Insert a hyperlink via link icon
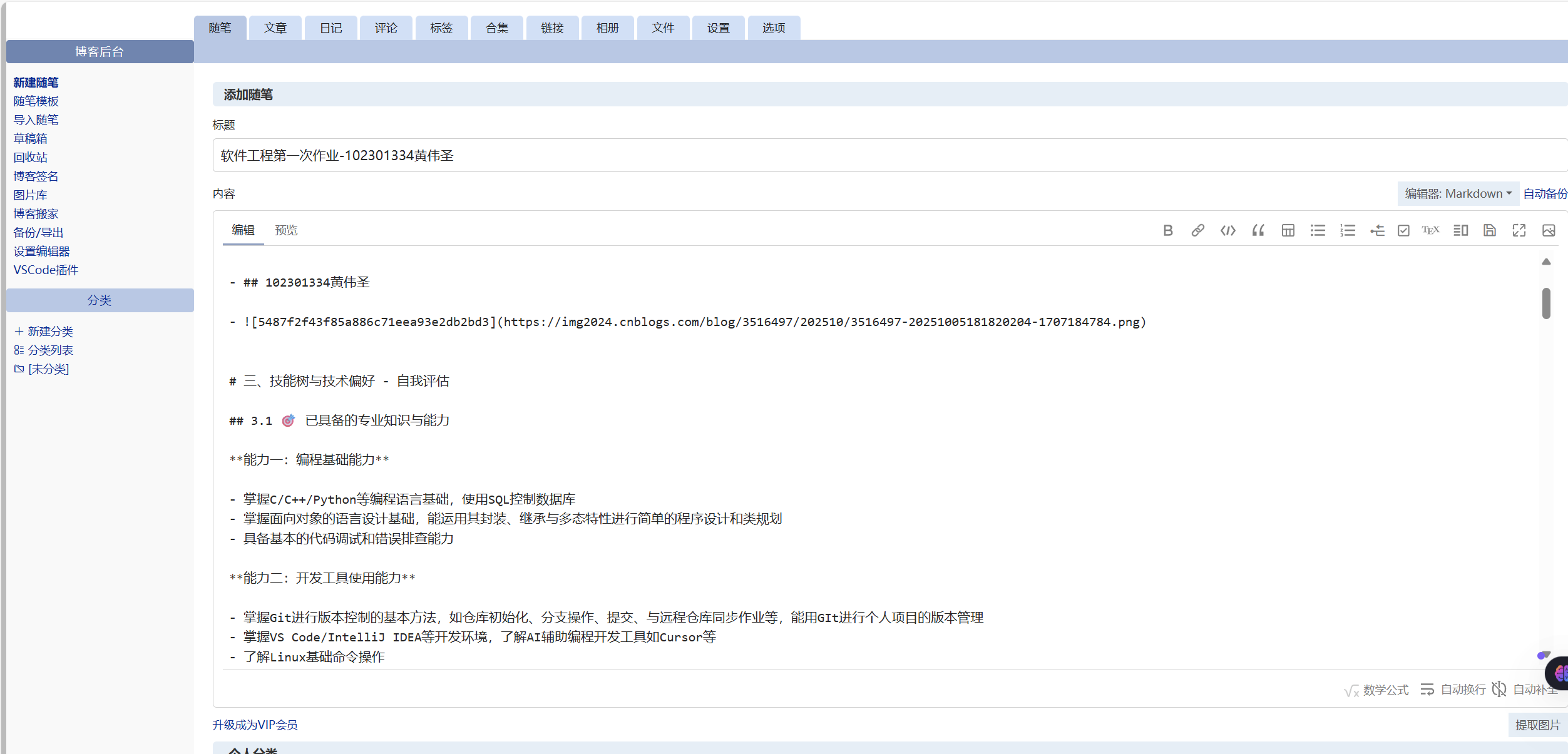1568x754 pixels. pos(1197,230)
